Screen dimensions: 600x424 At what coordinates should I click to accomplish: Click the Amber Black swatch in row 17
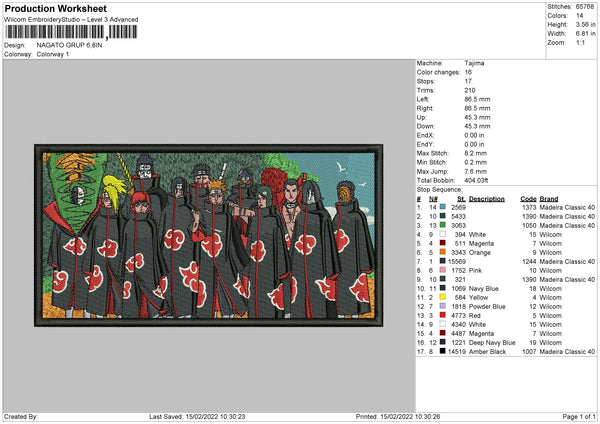pos(443,351)
